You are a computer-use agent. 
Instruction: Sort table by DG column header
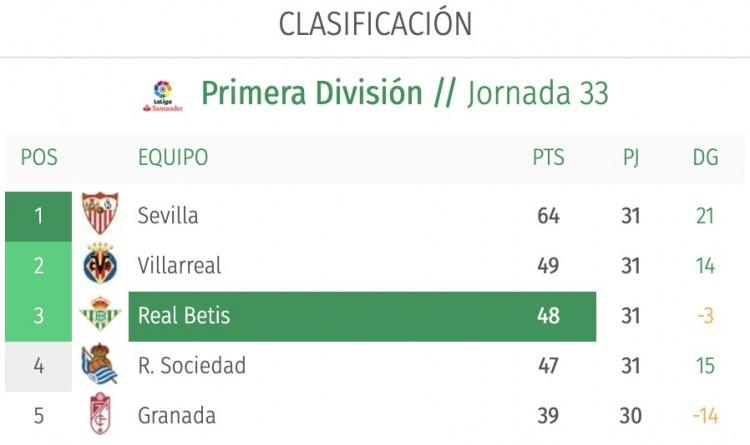[x=705, y=158]
